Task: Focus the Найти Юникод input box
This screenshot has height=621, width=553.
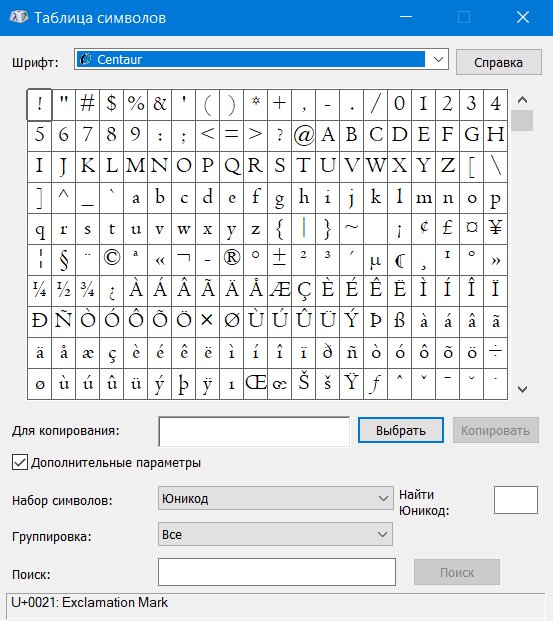Action: [x=516, y=500]
